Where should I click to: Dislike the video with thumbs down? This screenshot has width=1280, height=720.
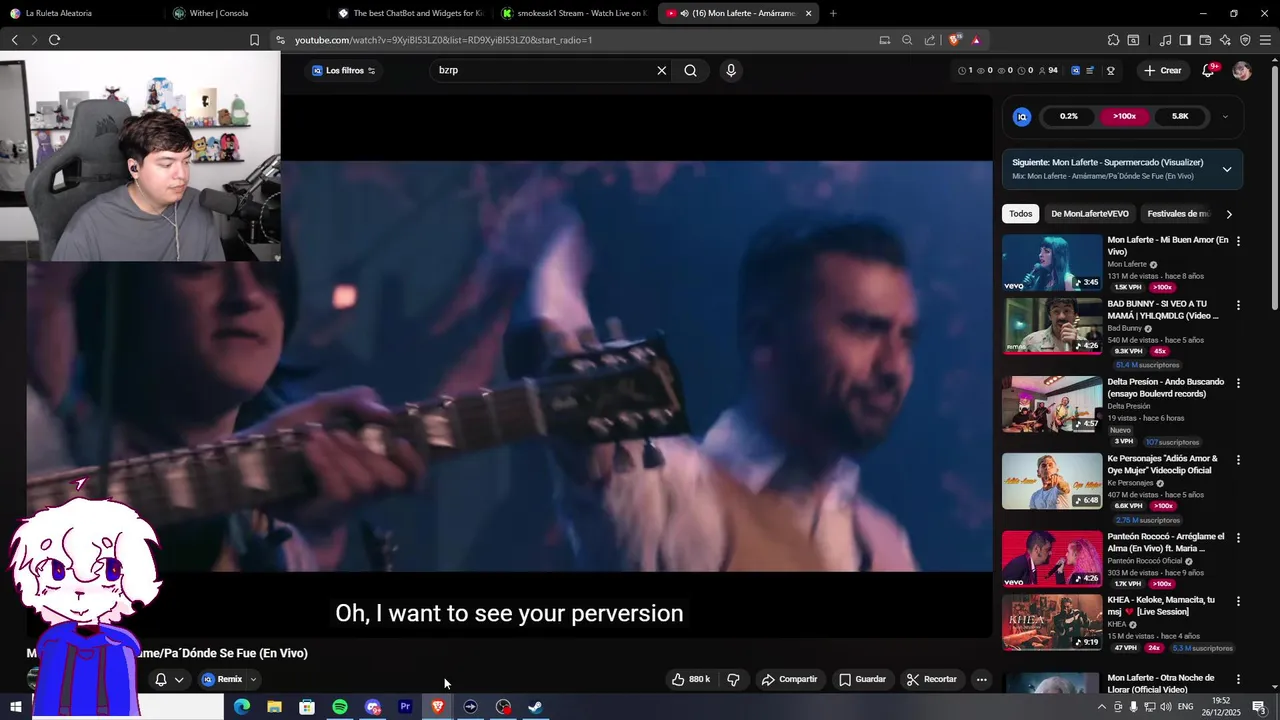(733, 680)
